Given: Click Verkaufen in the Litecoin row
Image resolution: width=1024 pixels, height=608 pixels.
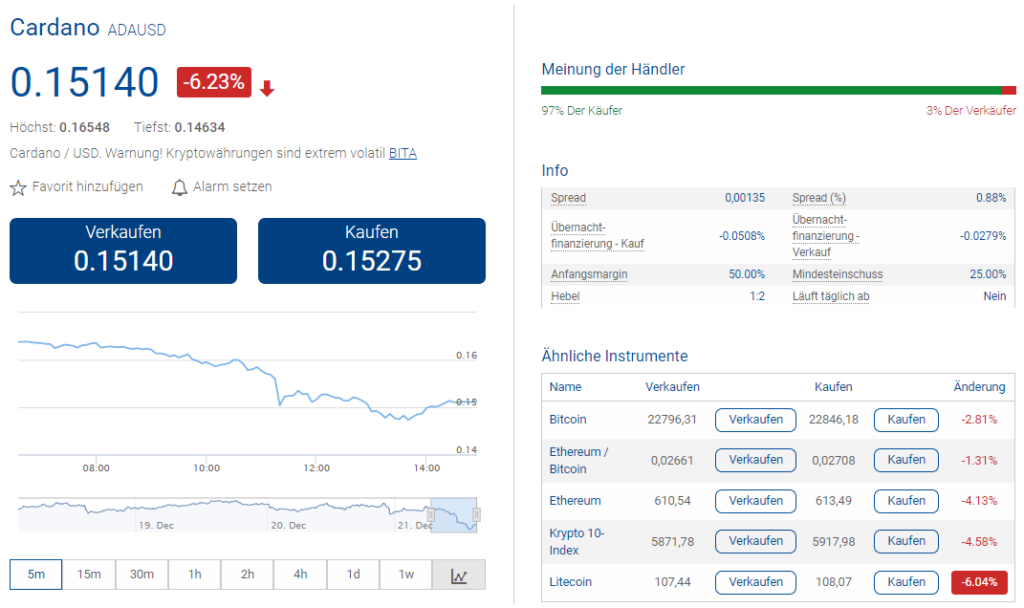Looking at the screenshot, I should tap(756, 582).
